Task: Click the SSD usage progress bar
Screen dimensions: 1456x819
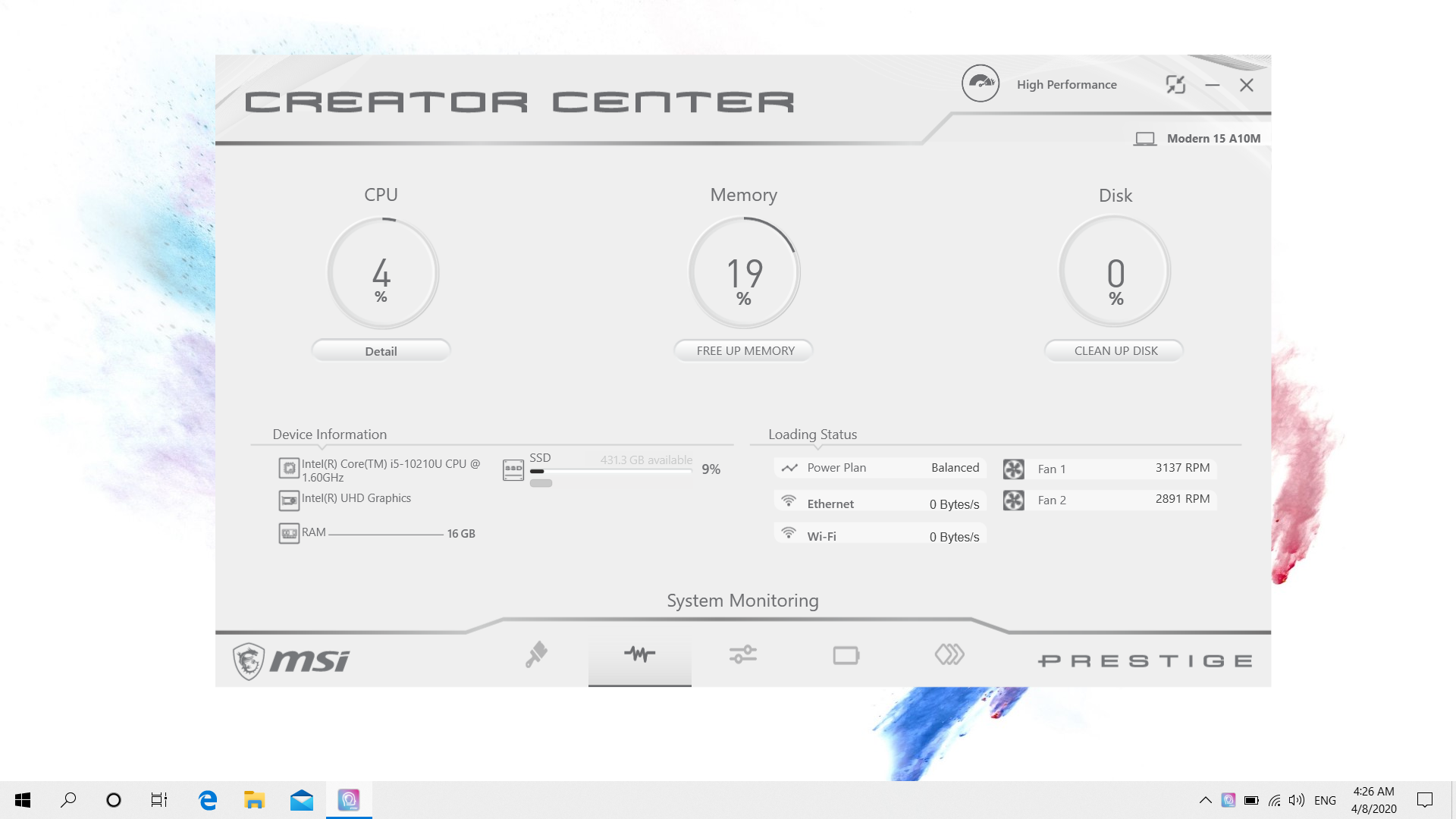Action: 610,472
